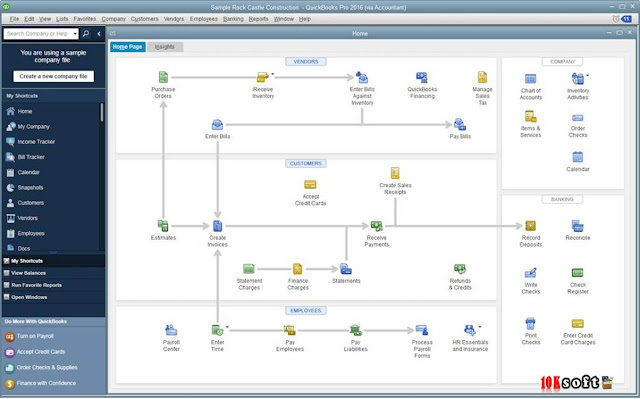Screen dimensions: 640x399
Task: Open the Reconcile icon
Action: [578, 226]
